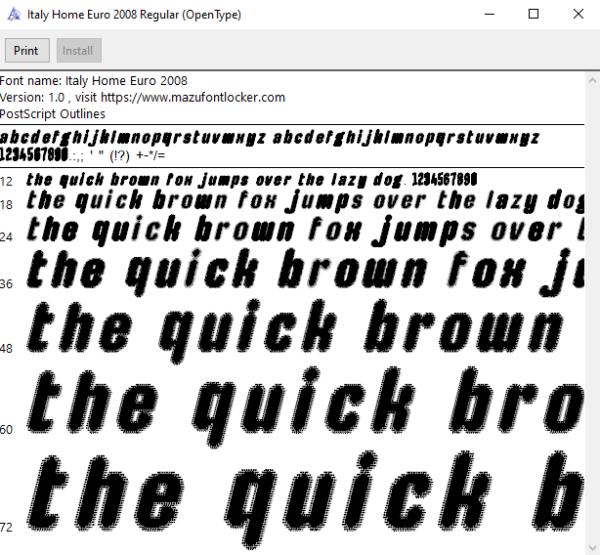The height and width of the screenshot is (555, 600).
Task: Click the mazufontlocker.com URL text
Action: (x=193, y=97)
